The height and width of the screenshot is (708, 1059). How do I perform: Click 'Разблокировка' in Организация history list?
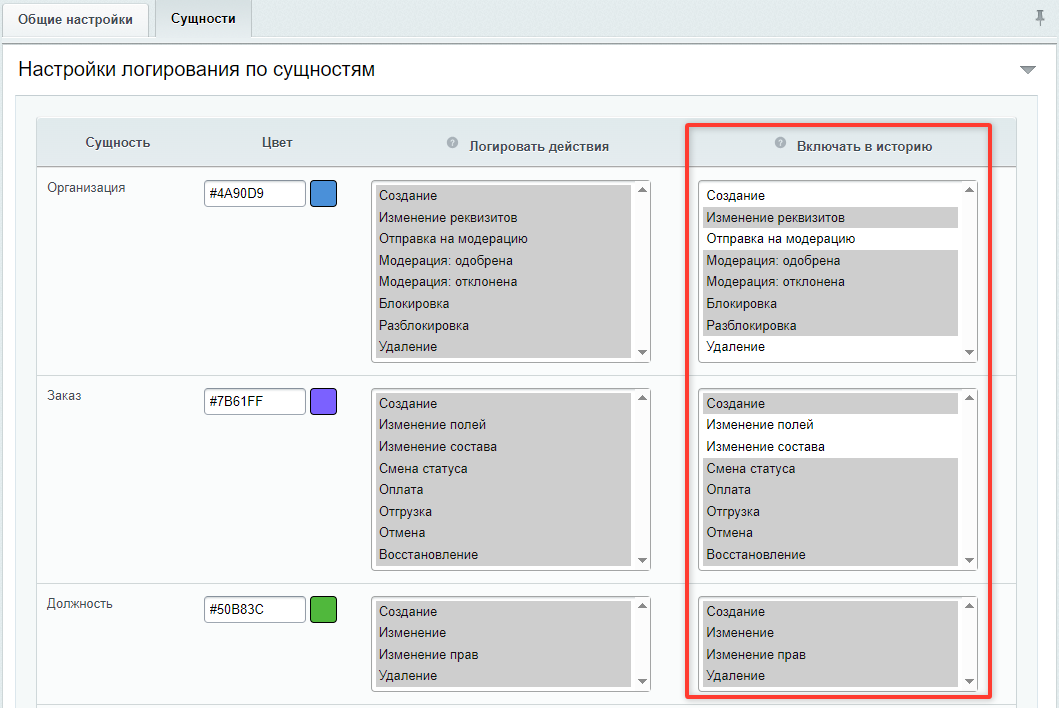pos(830,326)
